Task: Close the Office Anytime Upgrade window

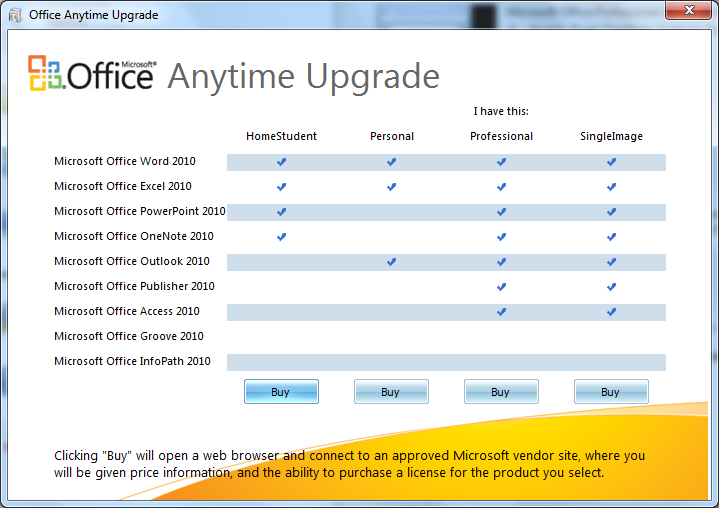Action: pos(688,10)
